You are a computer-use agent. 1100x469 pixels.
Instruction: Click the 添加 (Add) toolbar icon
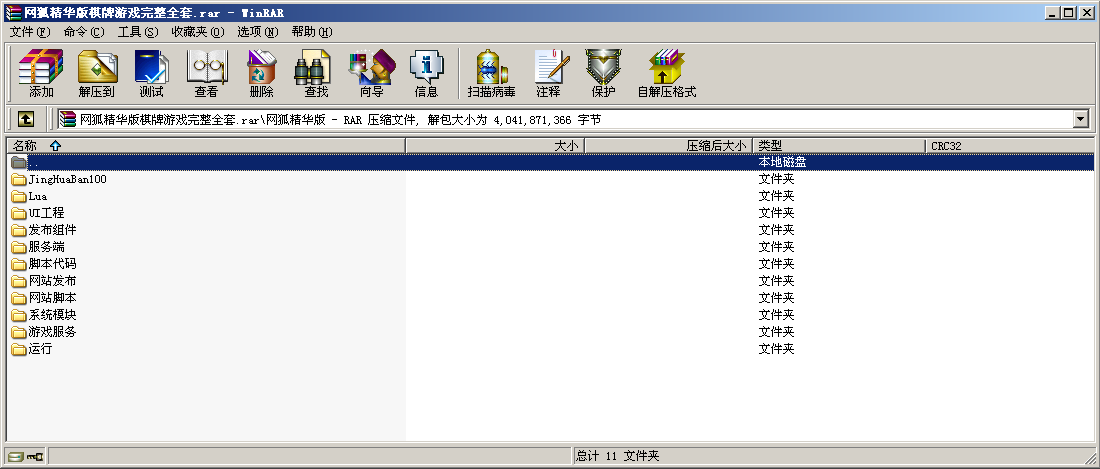coord(41,67)
